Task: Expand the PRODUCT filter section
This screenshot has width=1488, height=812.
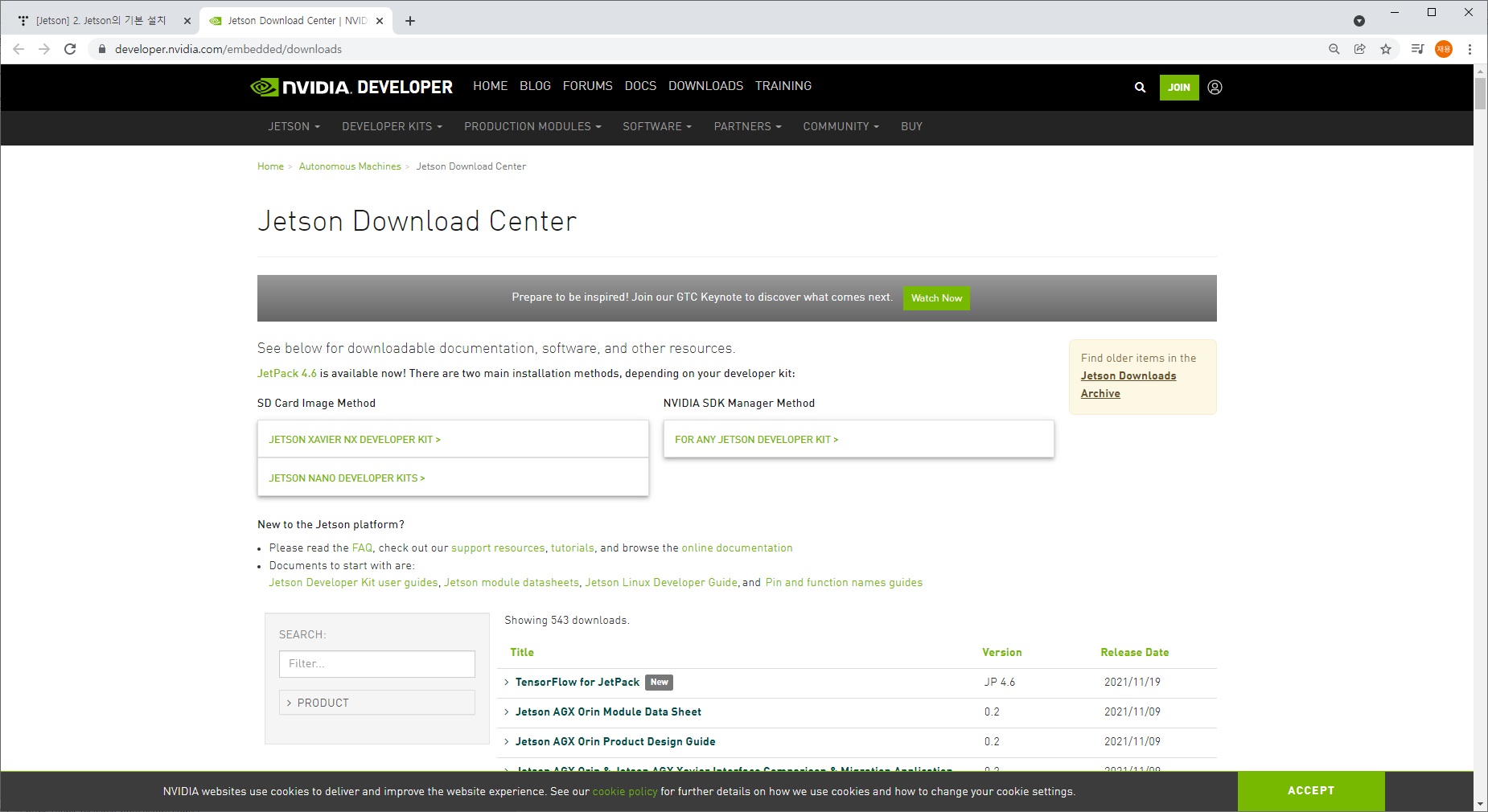Action: [x=377, y=703]
